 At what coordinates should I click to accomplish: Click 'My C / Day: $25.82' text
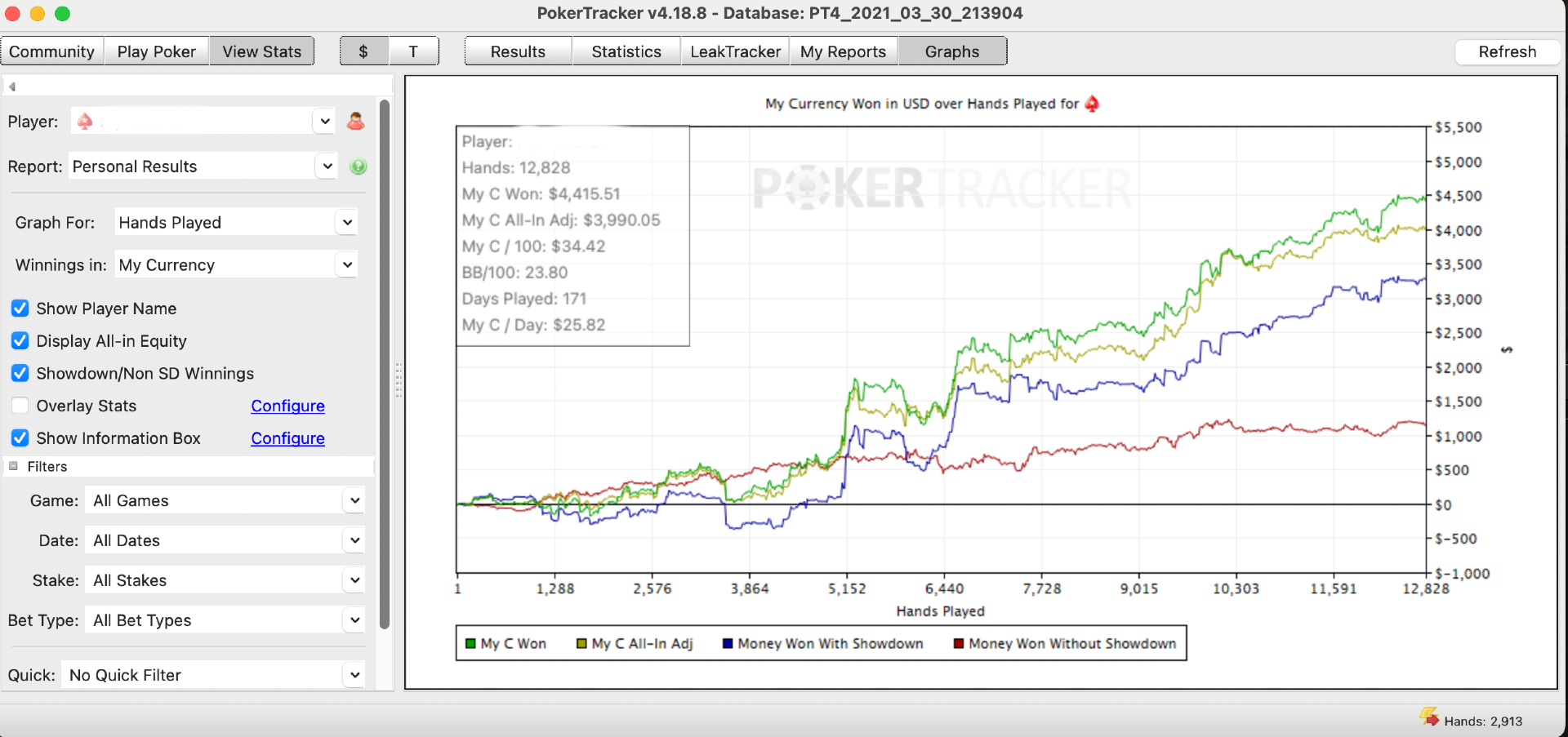533,325
